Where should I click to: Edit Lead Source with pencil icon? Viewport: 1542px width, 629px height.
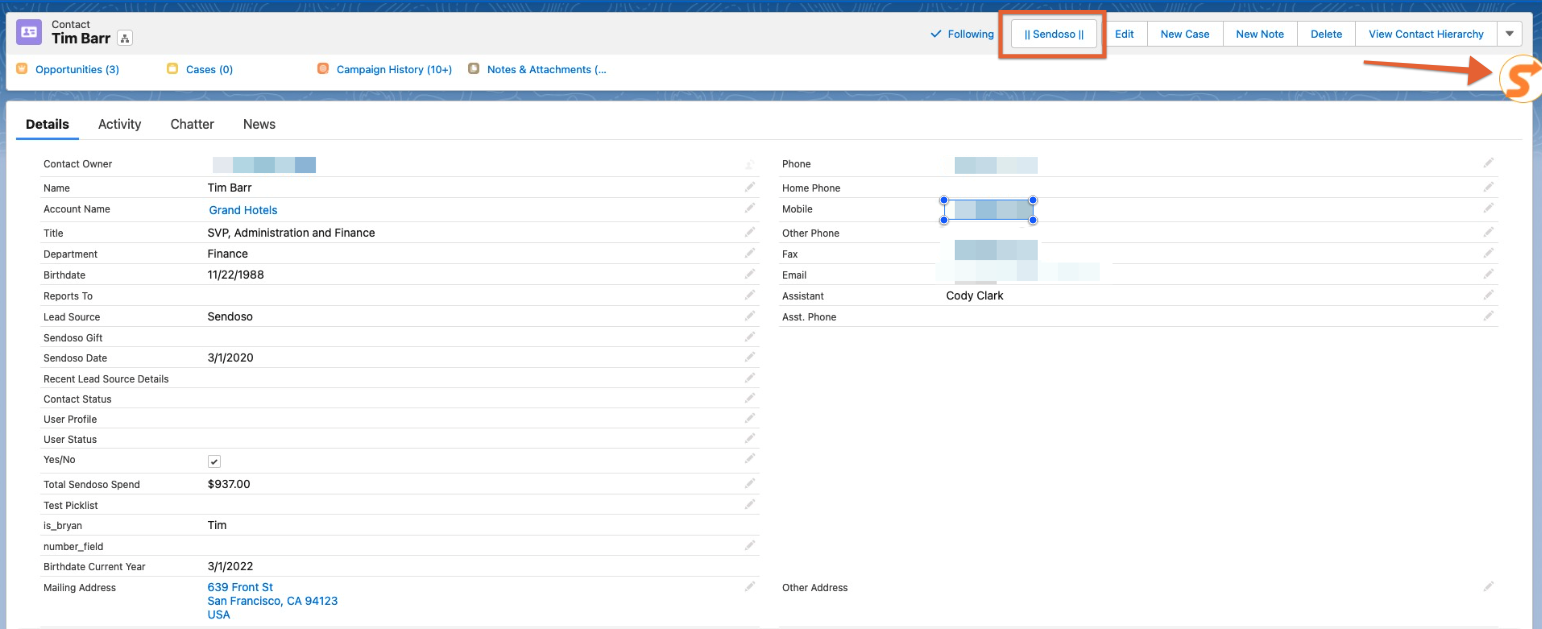pyautogui.click(x=750, y=316)
